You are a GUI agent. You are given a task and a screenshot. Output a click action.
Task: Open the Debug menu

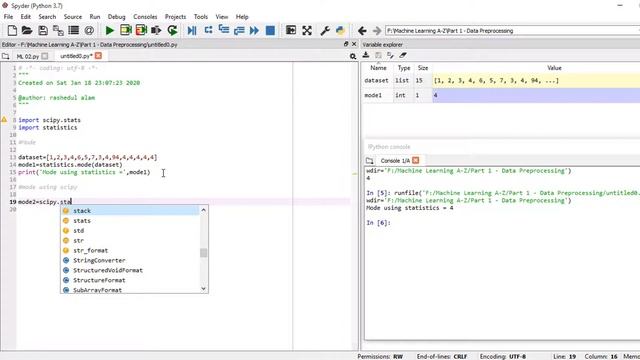click(117, 17)
